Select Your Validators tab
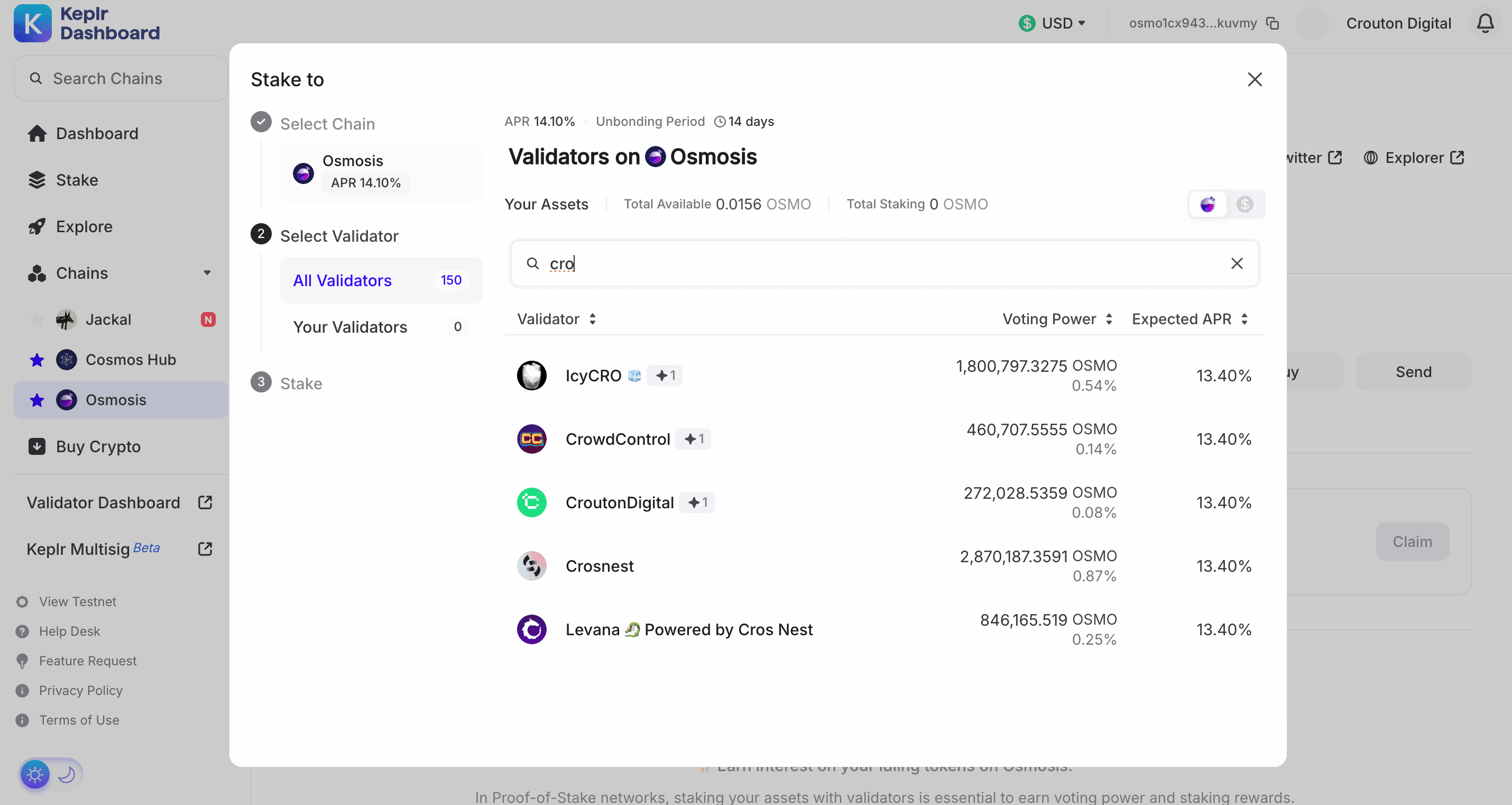Viewport: 1512px width, 805px height. [x=350, y=326]
